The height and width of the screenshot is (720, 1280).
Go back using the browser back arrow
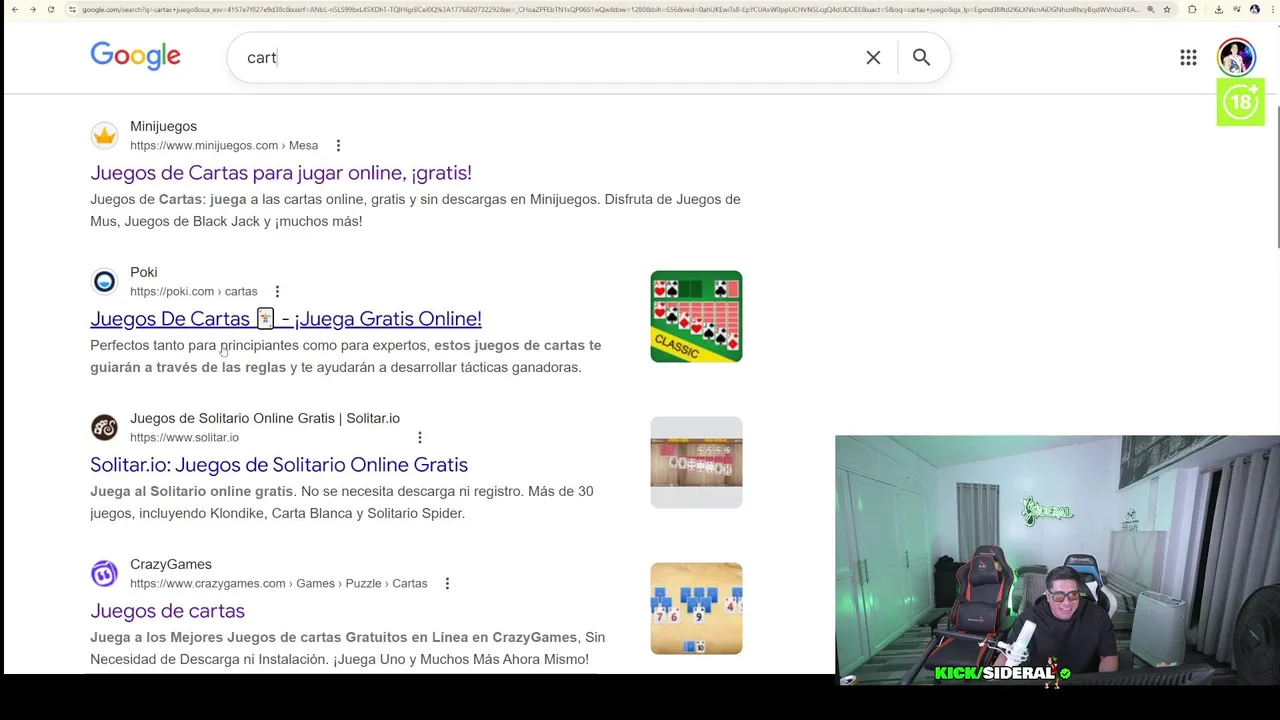[x=14, y=9]
